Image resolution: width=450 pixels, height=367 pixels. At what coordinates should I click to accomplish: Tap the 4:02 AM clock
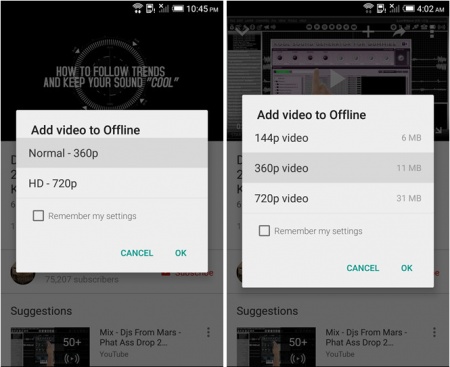pos(431,9)
